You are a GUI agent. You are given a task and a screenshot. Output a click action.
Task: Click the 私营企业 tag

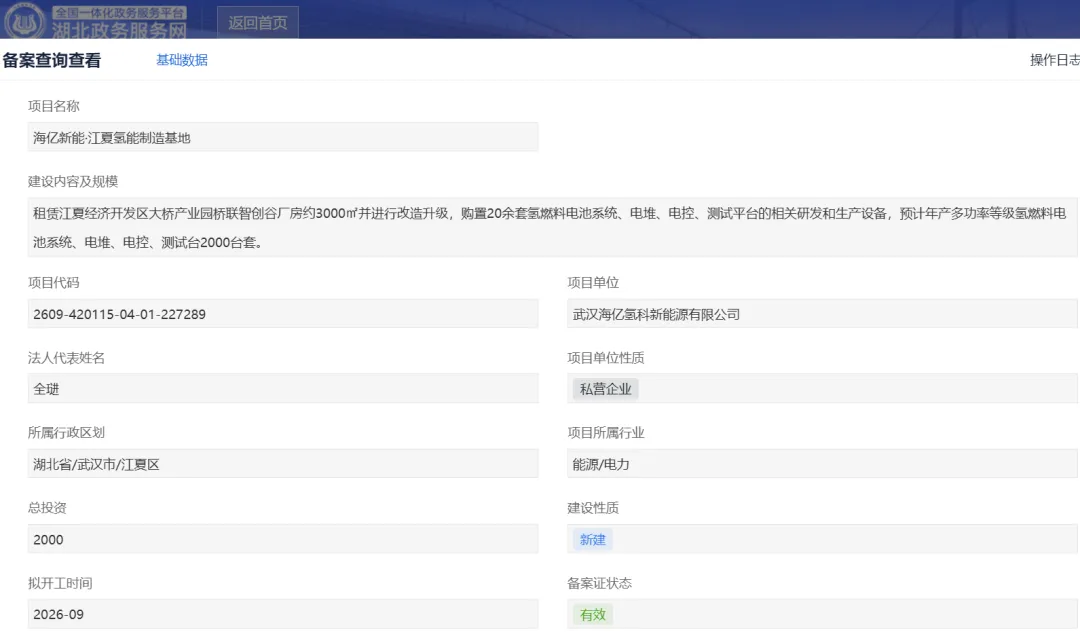pyautogui.click(x=605, y=389)
